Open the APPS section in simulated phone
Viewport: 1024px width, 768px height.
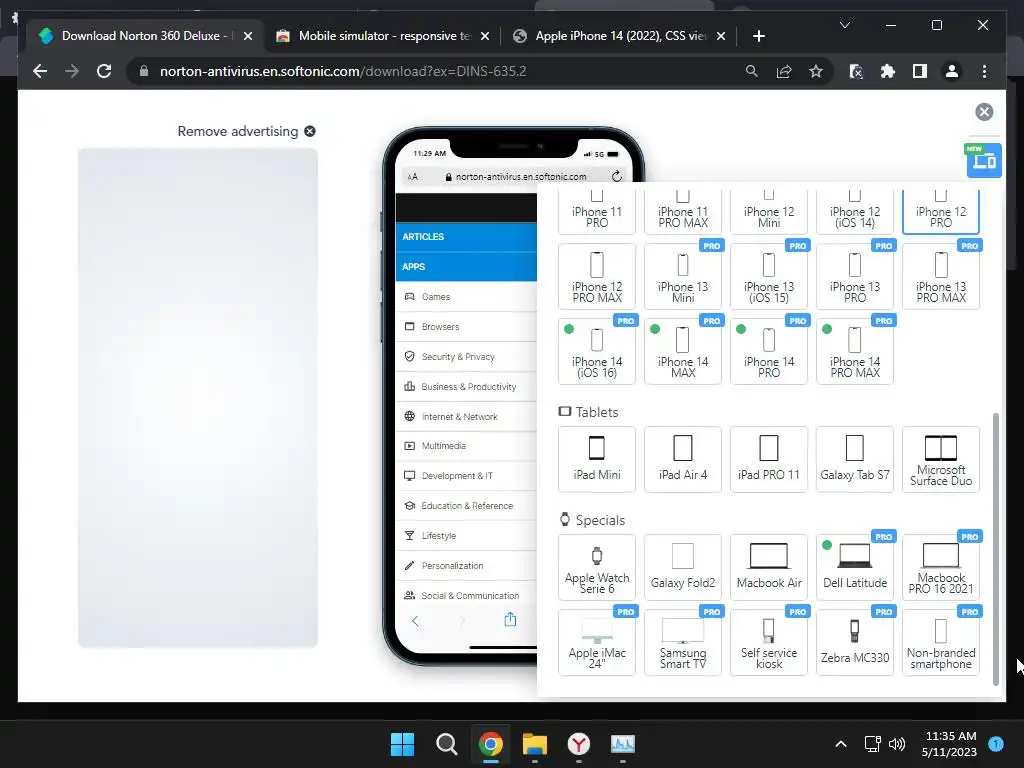tap(466, 266)
